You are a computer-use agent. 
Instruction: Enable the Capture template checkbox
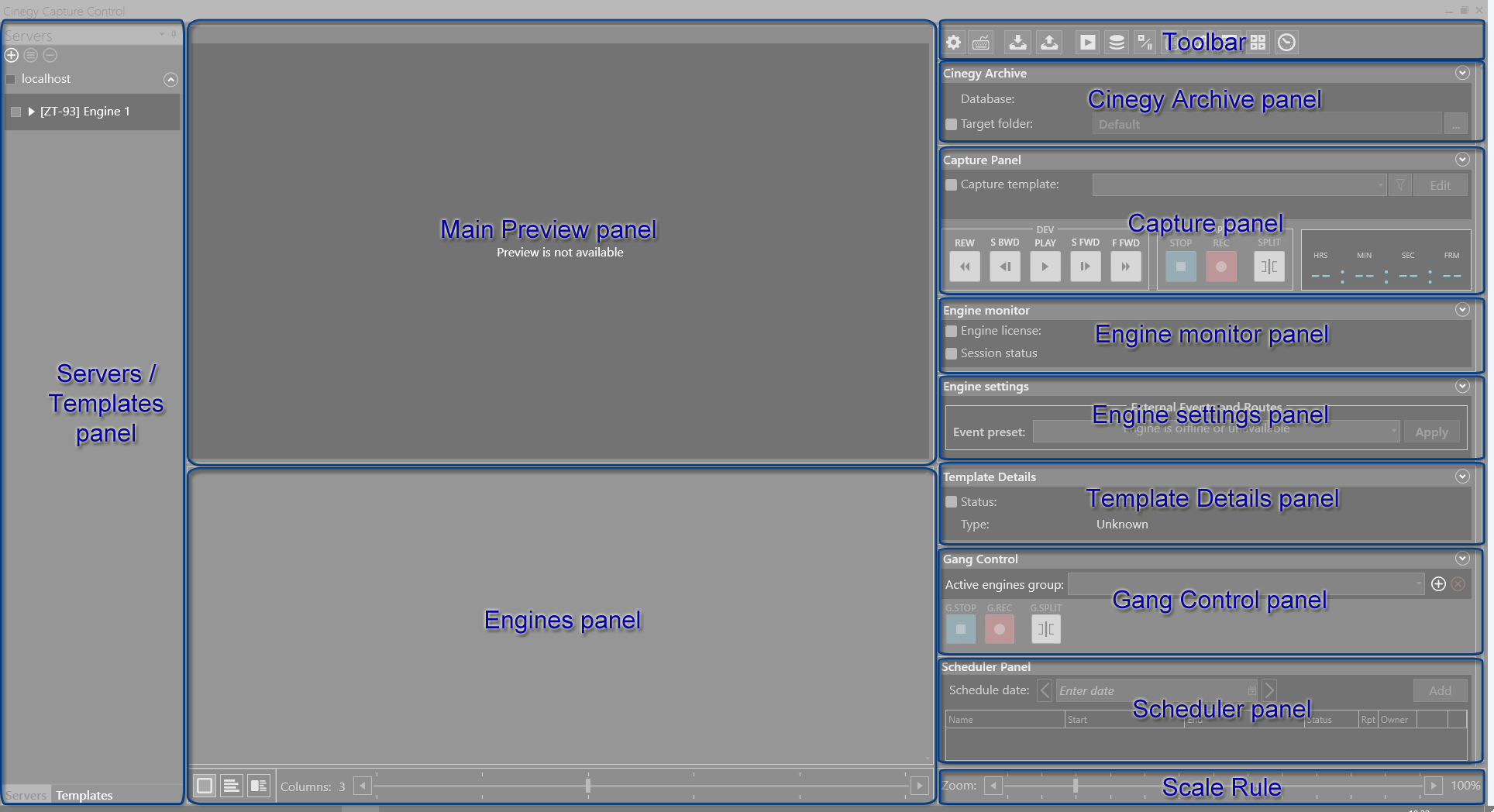[951, 184]
